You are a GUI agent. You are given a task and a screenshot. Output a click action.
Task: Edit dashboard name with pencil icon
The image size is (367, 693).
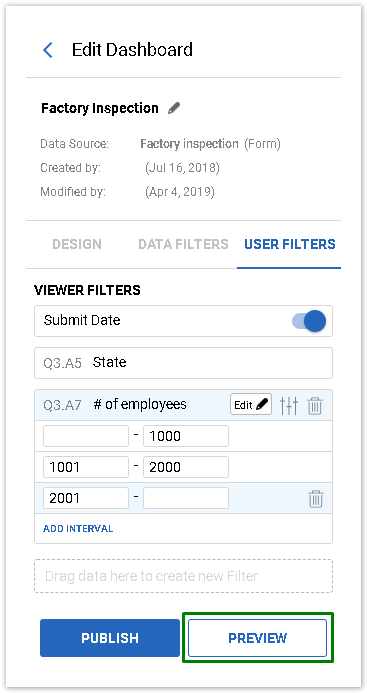point(174,108)
